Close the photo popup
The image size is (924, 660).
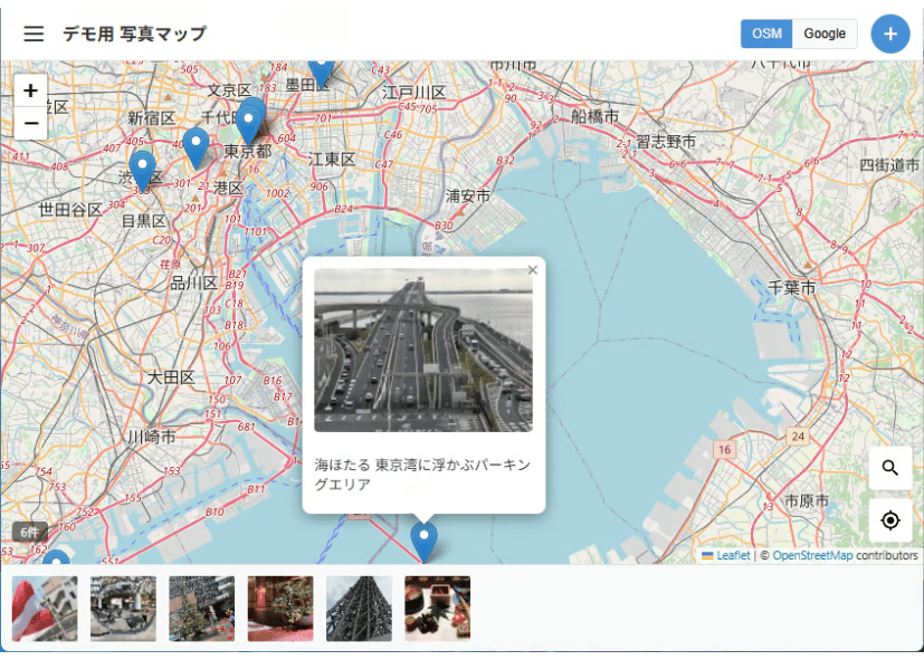coord(533,270)
